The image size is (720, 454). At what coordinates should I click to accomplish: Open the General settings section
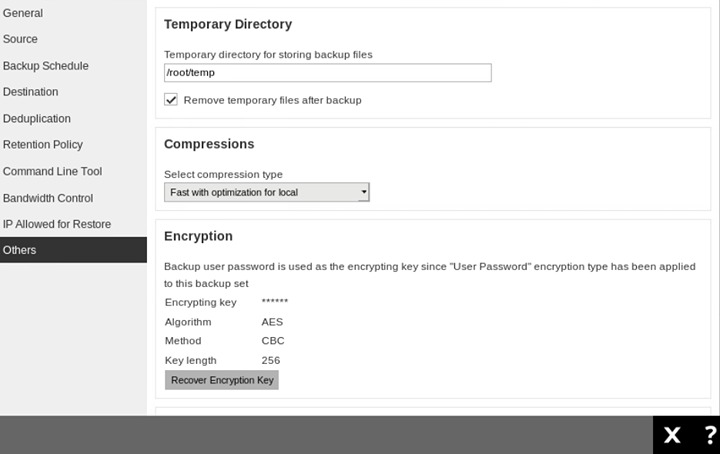coord(23,13)
